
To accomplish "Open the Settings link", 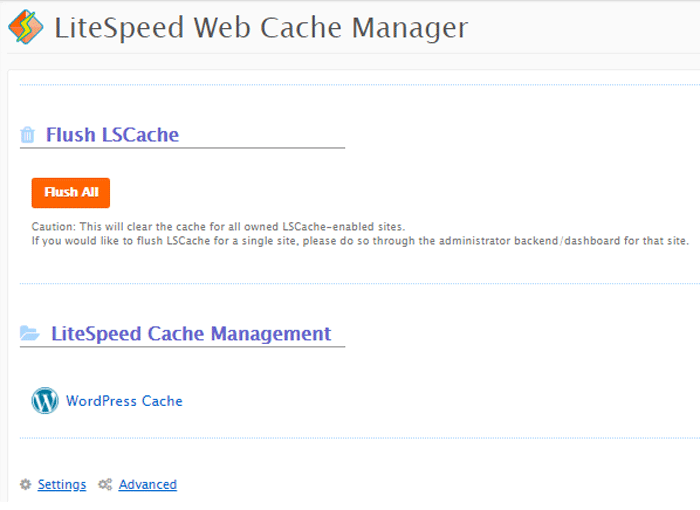I will coord(62,484).
